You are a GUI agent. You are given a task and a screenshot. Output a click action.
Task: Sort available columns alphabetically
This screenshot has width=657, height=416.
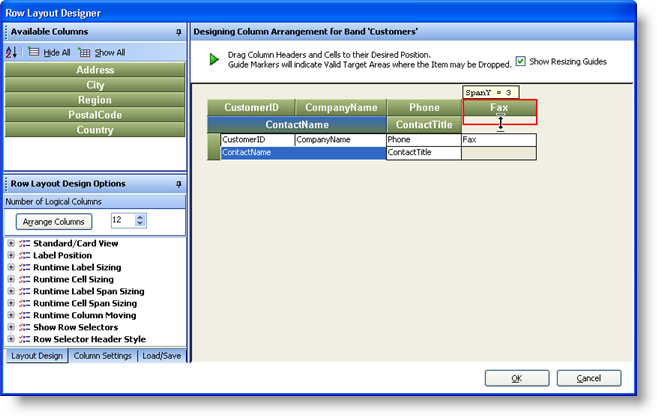pos(11,52)
